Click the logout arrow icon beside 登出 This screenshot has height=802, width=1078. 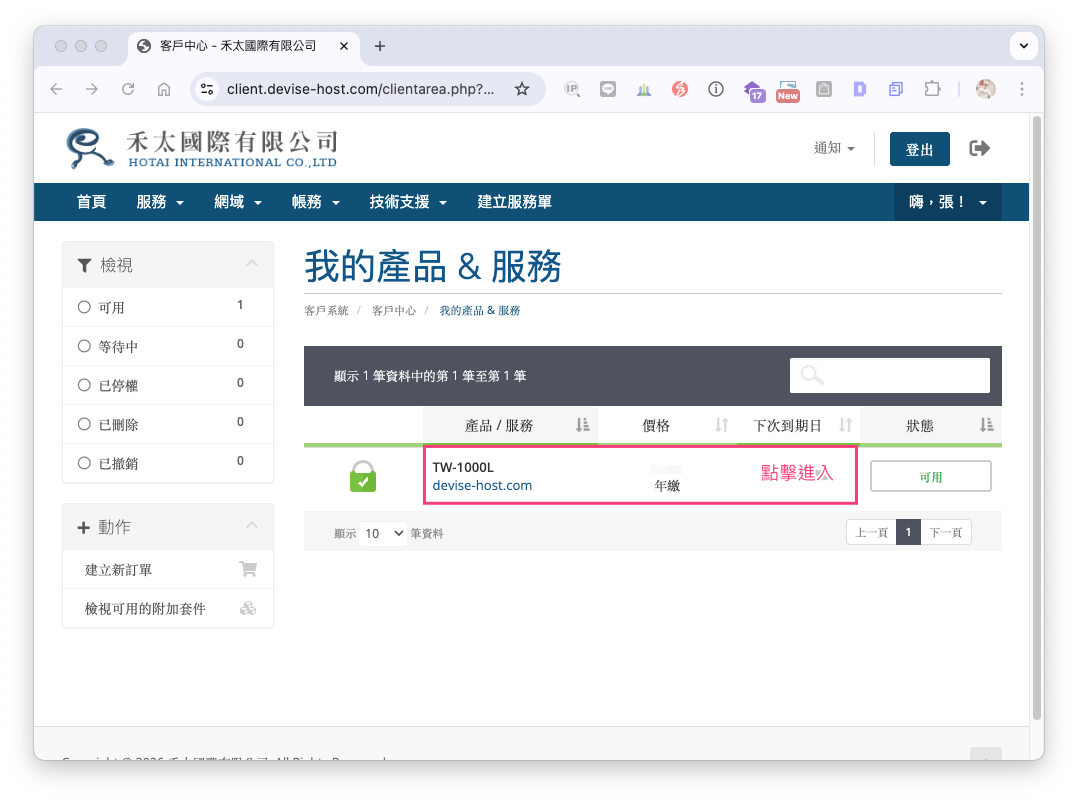pyautogui.click(x=980, y=148)
